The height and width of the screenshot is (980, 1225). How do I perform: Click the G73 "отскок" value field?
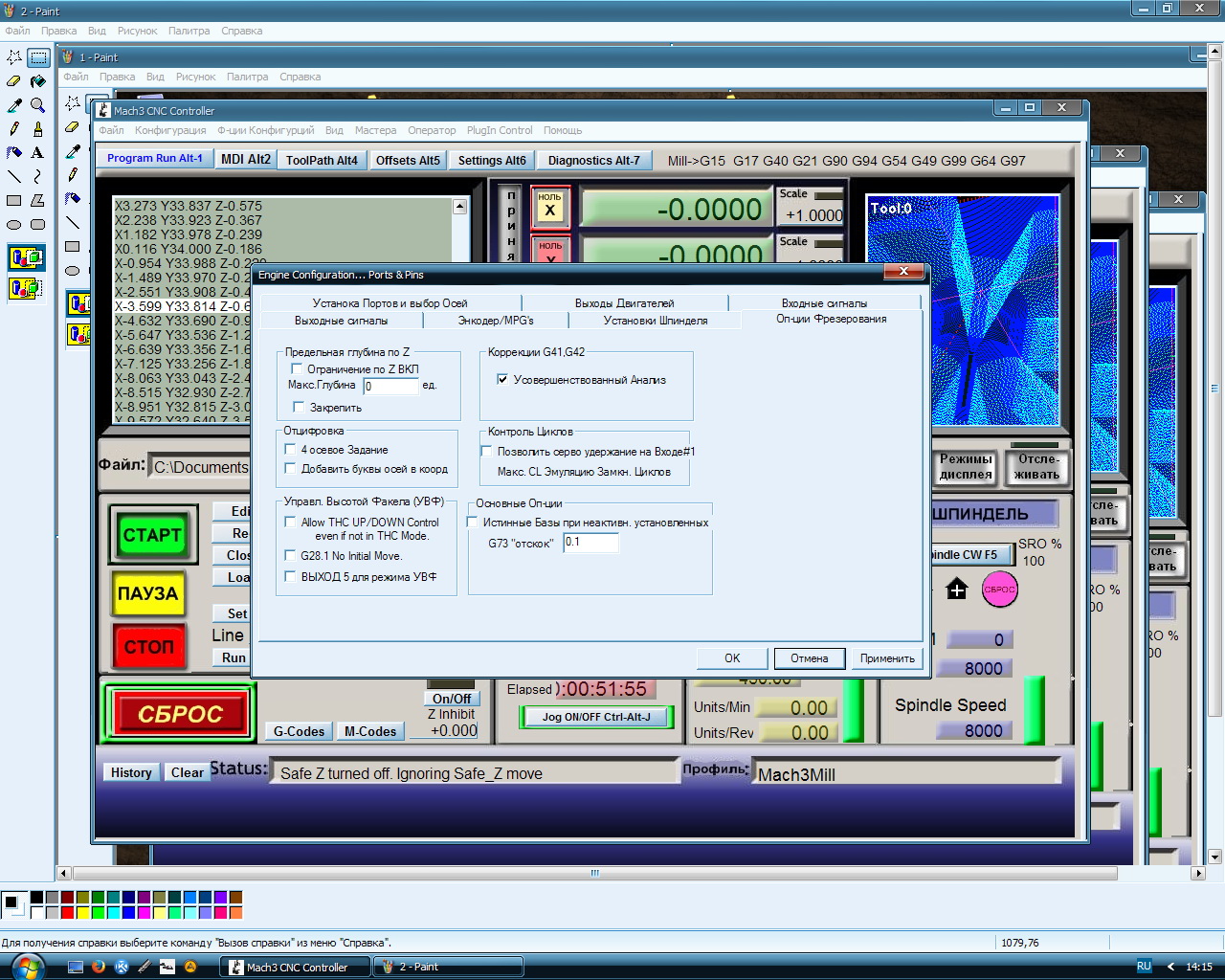[x=590, y=542]
